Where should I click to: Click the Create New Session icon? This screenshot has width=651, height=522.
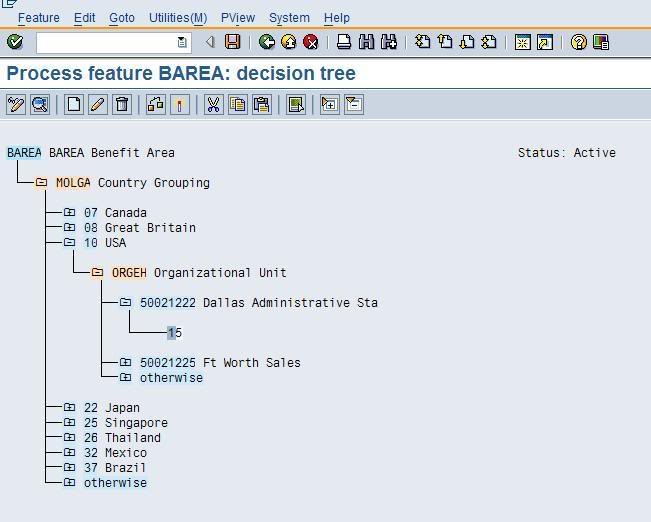click(523, 42)
